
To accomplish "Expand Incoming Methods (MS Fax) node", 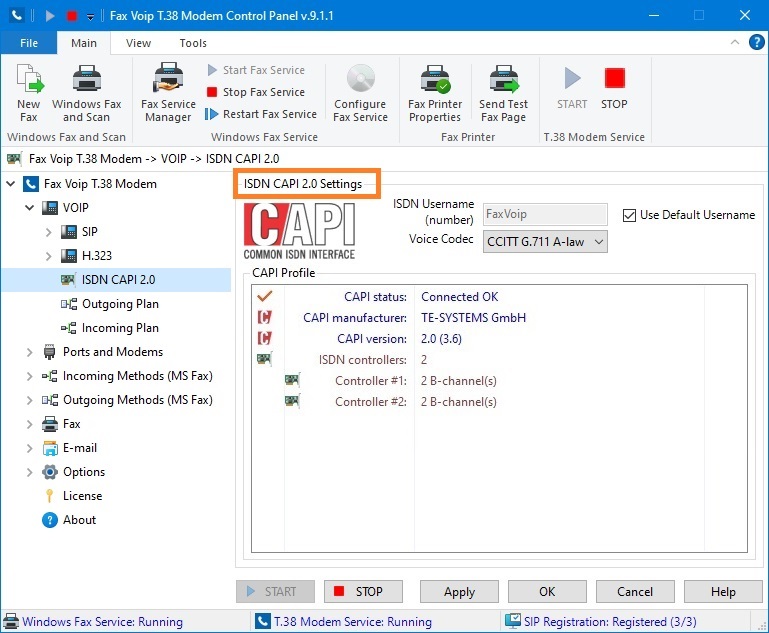I will [x=29, y=376].
